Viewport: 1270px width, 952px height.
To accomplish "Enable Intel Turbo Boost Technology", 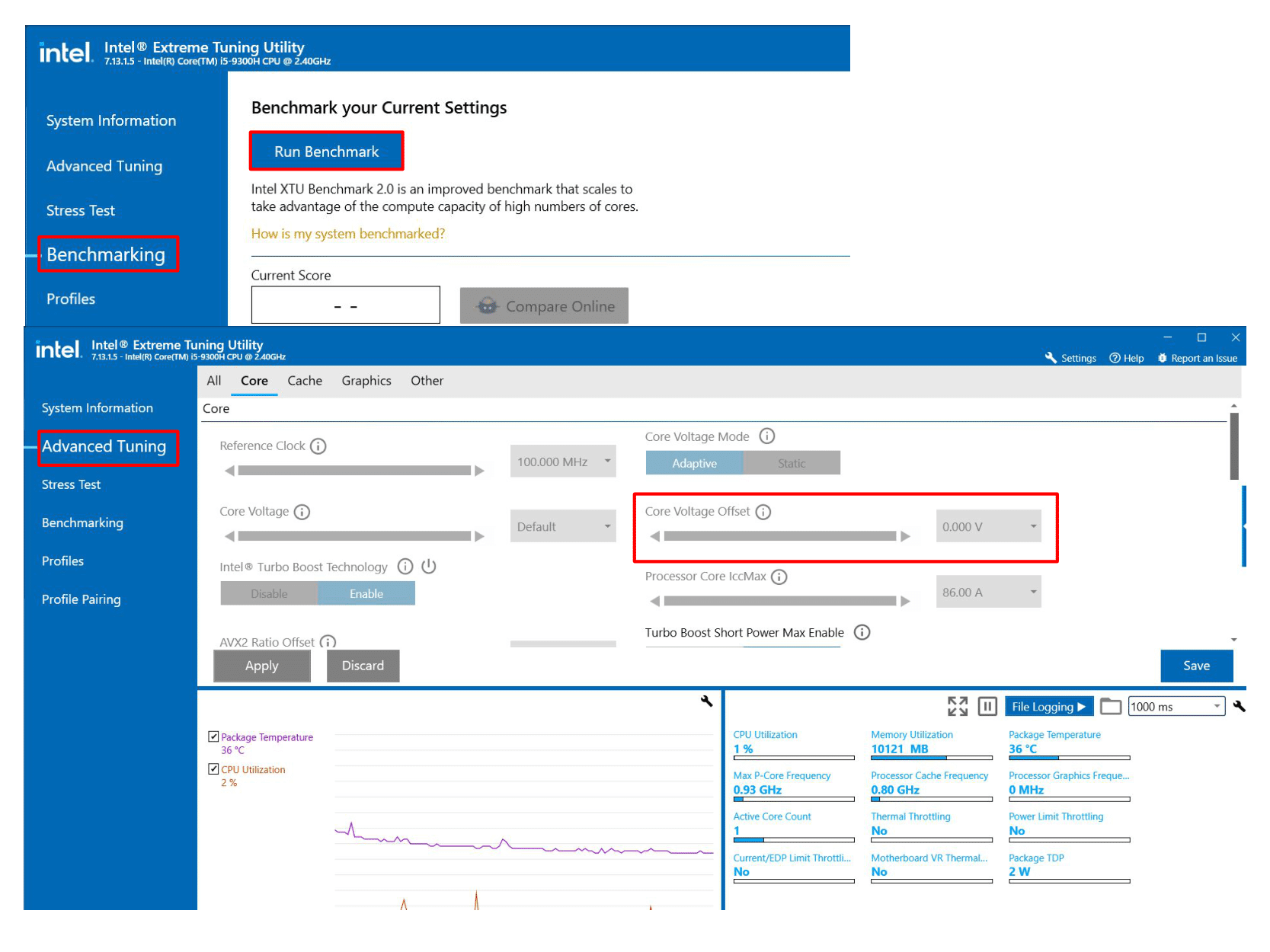I will point(366,593).
